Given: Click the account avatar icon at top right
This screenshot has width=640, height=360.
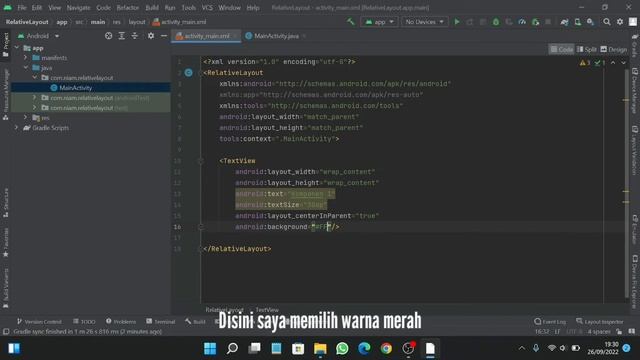Looking at the screenshot, I should (x=633, y=22).
